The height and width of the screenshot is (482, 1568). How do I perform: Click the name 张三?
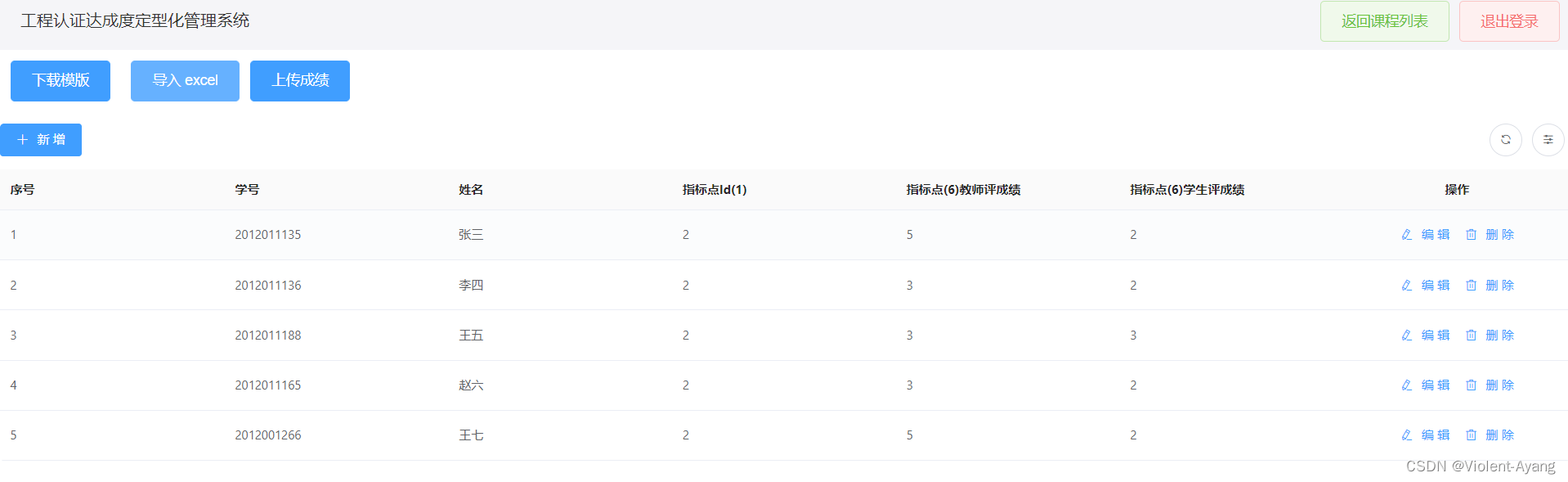point(471,235)
